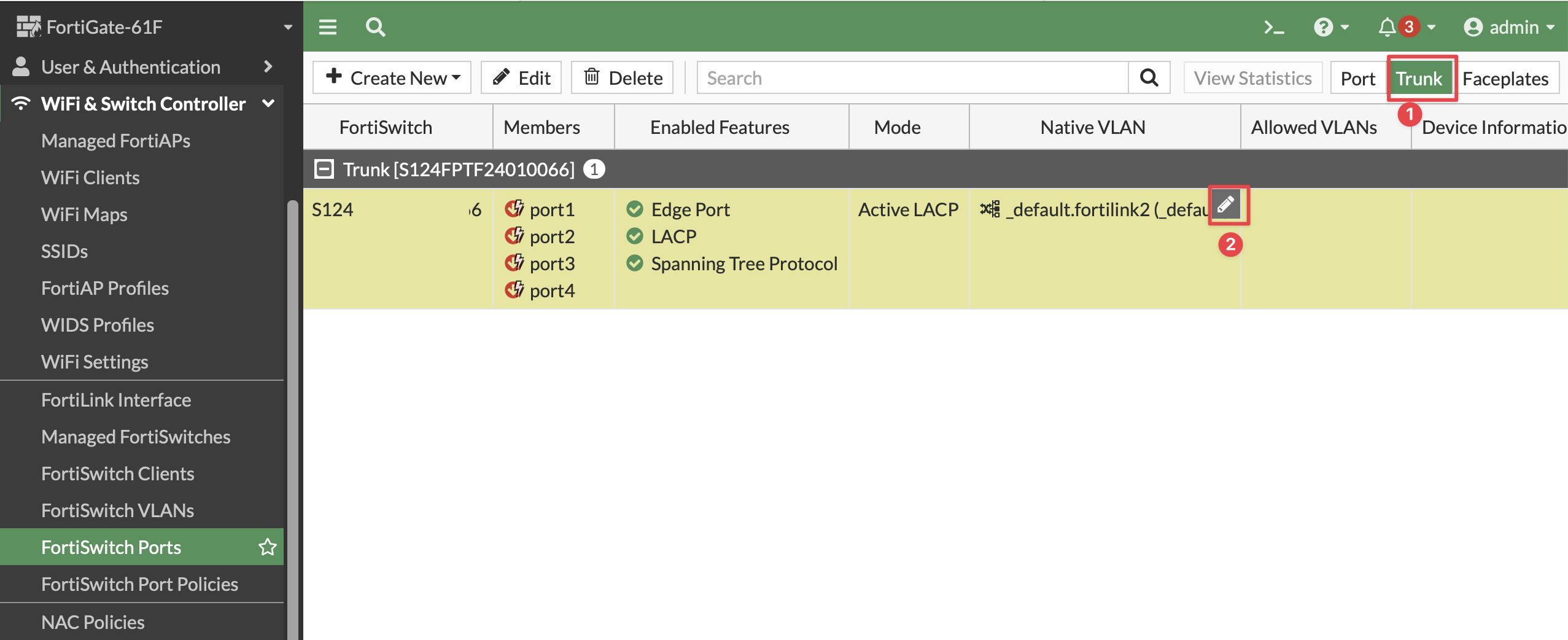Open FortiLink Interface page
This screenshot has width=1568, height=640.
(116, 400)
